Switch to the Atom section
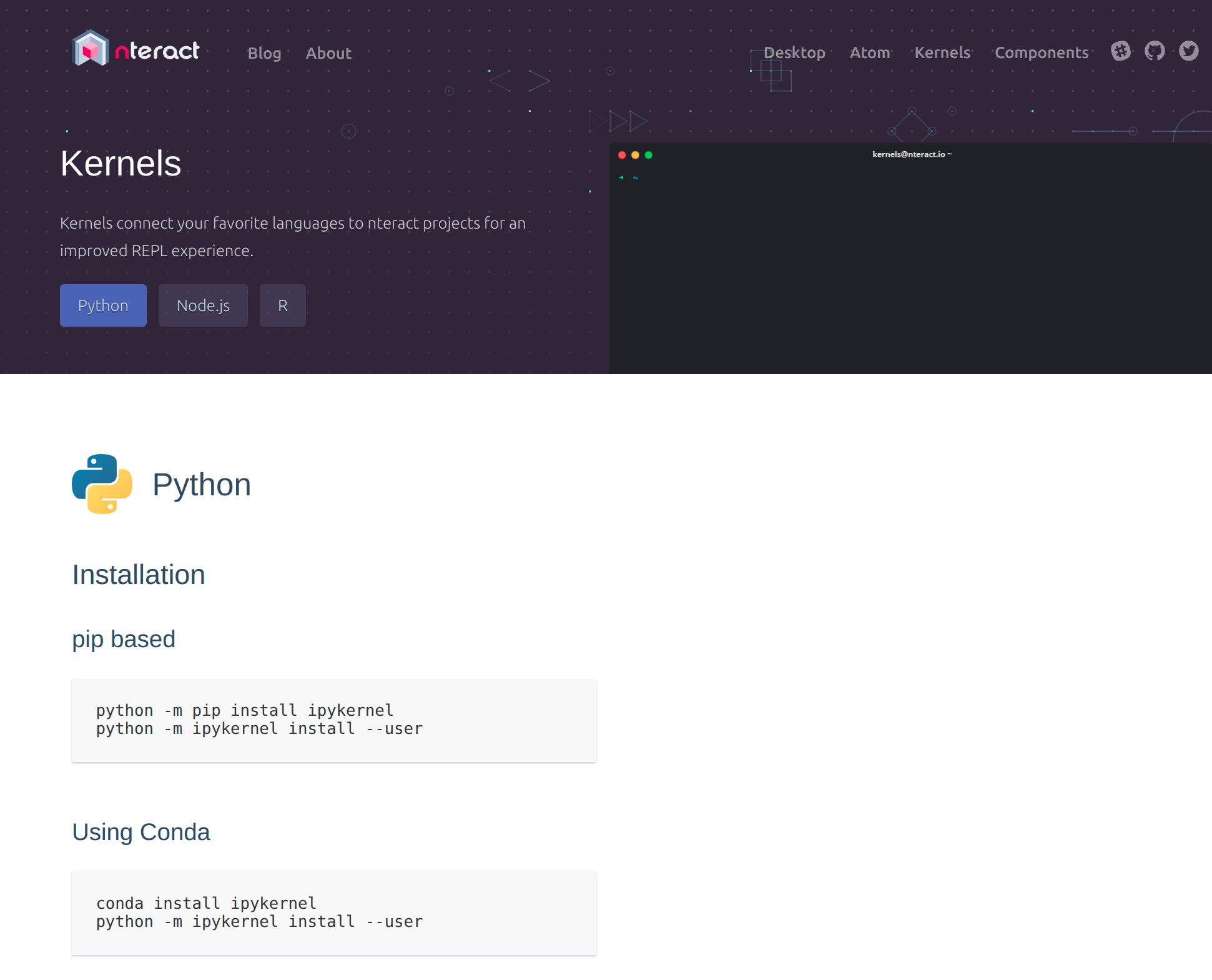Screen dimensions: 1212x980 [x=870, y=53]
